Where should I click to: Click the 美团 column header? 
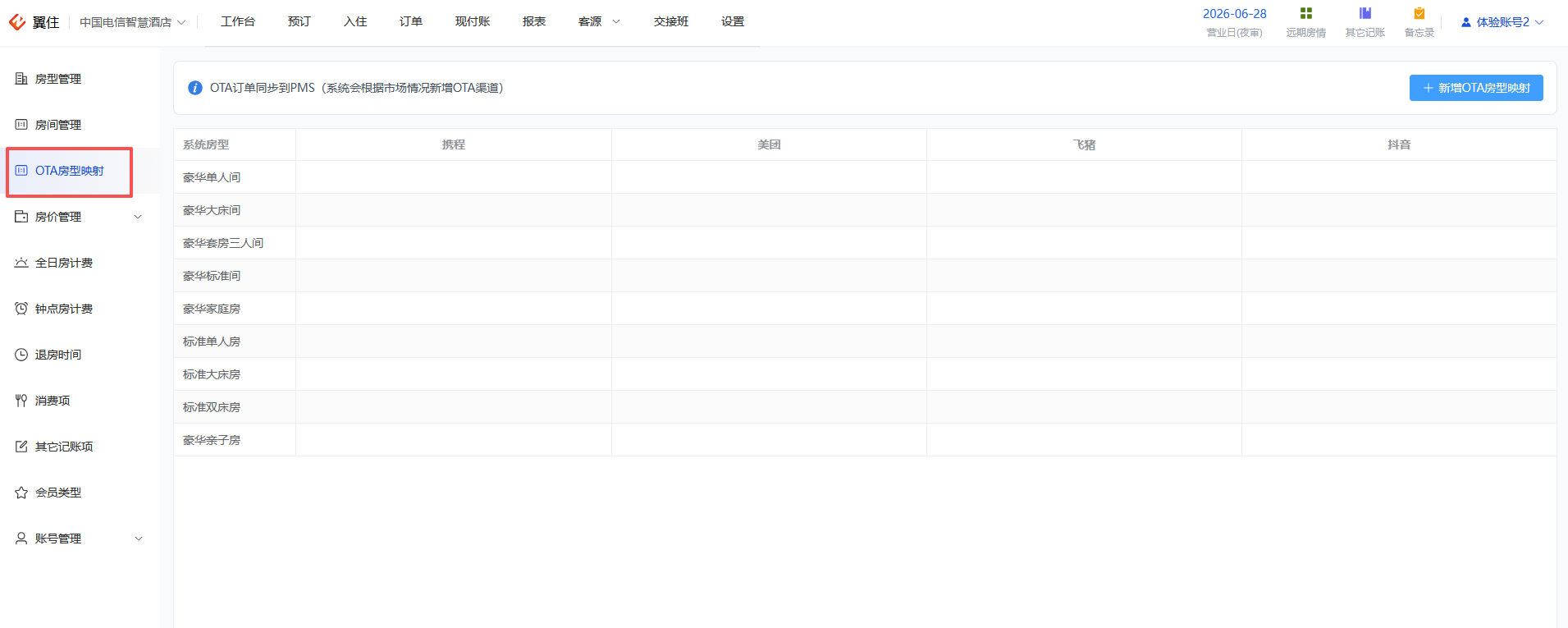pyautogui.click(x=769, y=144)
